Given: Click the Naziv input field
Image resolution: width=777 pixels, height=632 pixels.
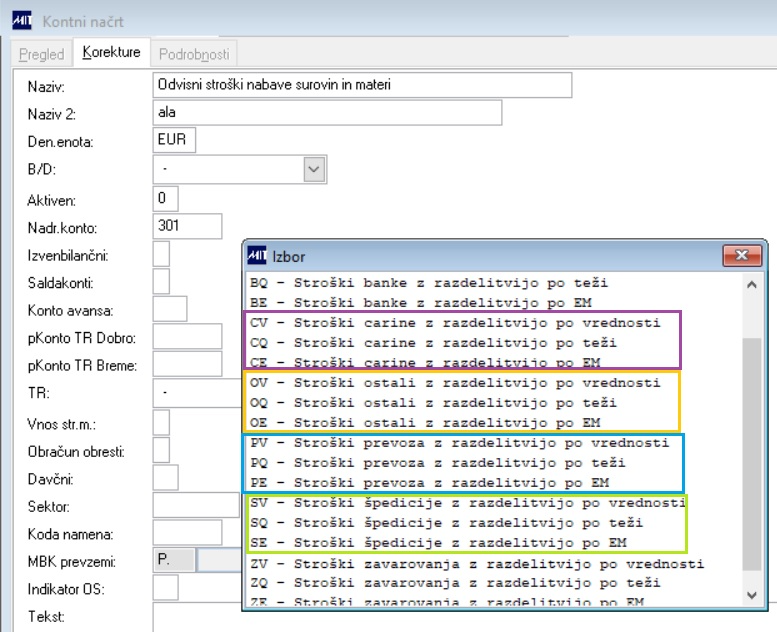Looking at the screenshot, I should [x=362, y=86].
